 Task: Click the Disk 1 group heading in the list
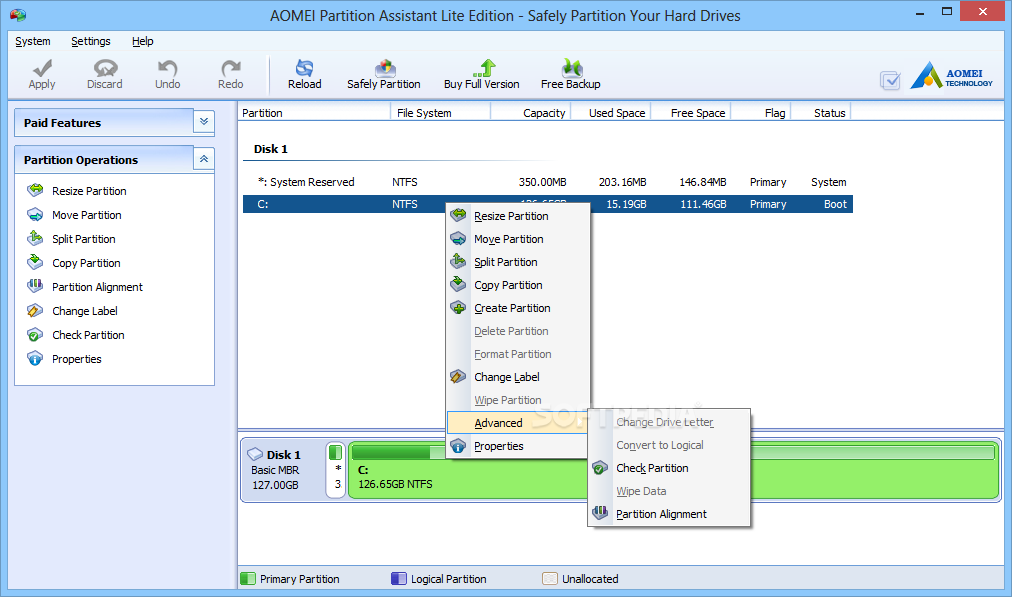[270, 149]
